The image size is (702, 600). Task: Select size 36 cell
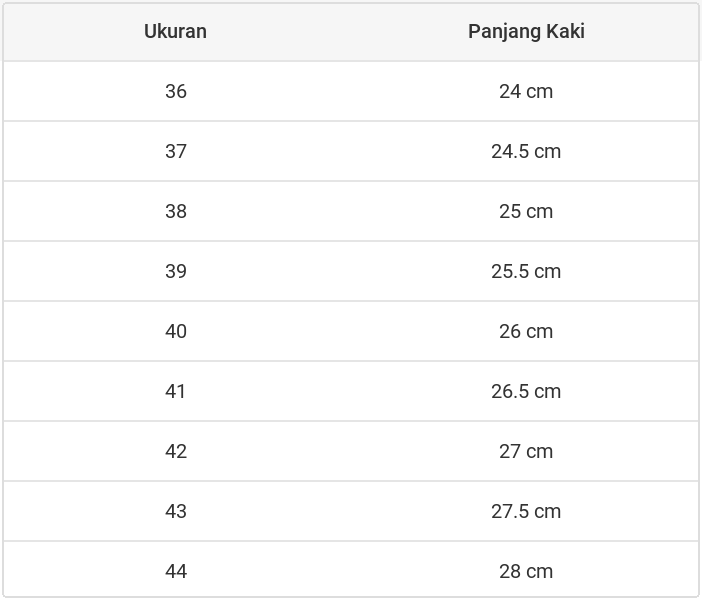tap(176, 91)
